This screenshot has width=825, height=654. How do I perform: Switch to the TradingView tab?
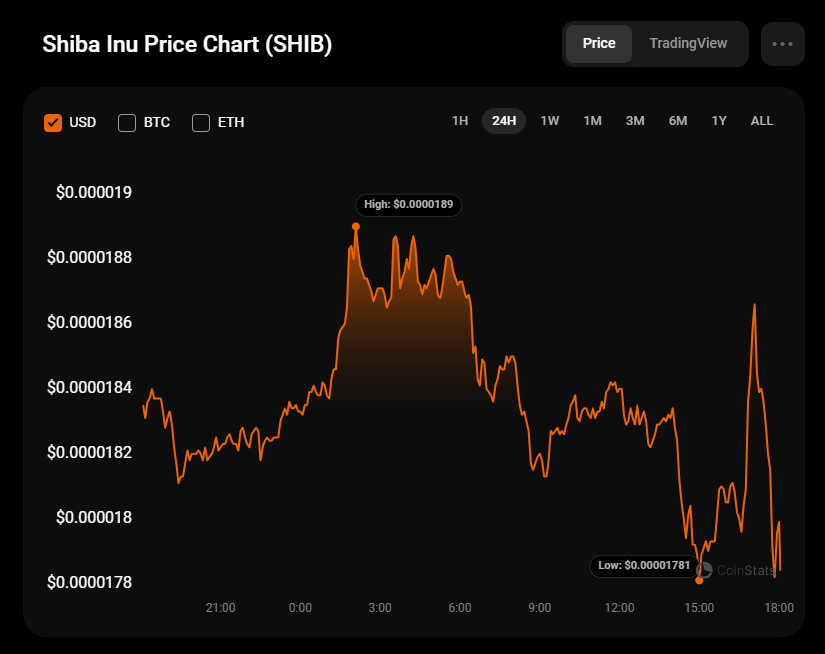click(688, 44)
